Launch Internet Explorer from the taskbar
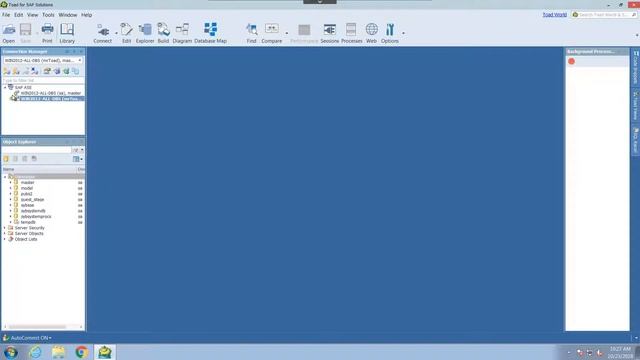The image size is (640, 360). [35, 352]
